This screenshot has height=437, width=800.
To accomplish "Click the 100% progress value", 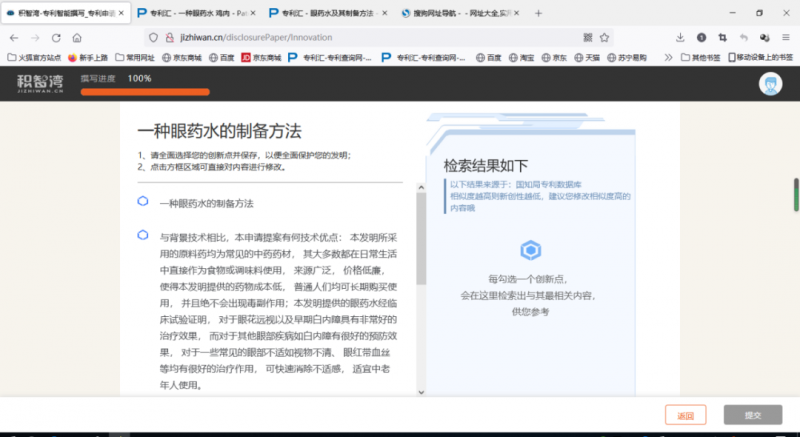I will coord(139,78).
